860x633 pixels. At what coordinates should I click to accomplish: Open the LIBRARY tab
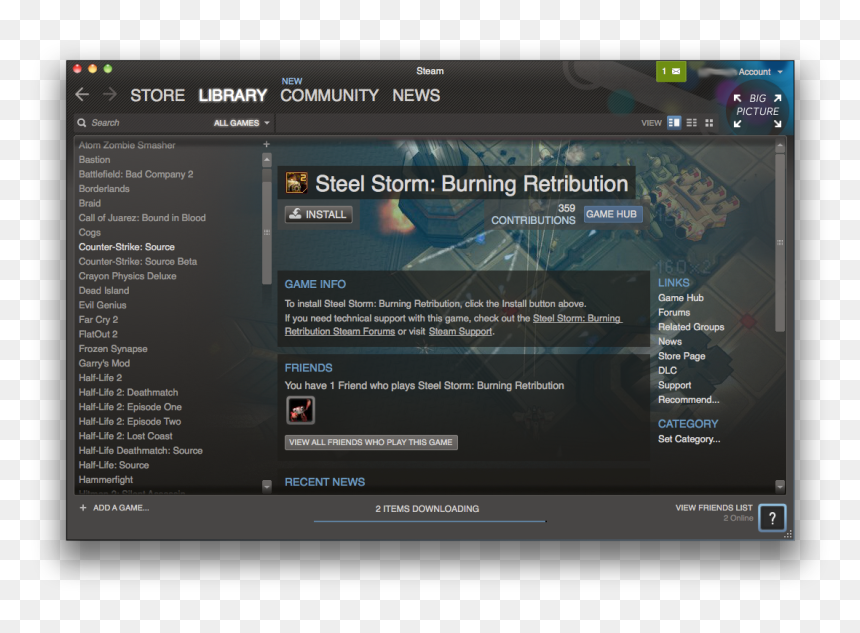(x=233, y=95)
